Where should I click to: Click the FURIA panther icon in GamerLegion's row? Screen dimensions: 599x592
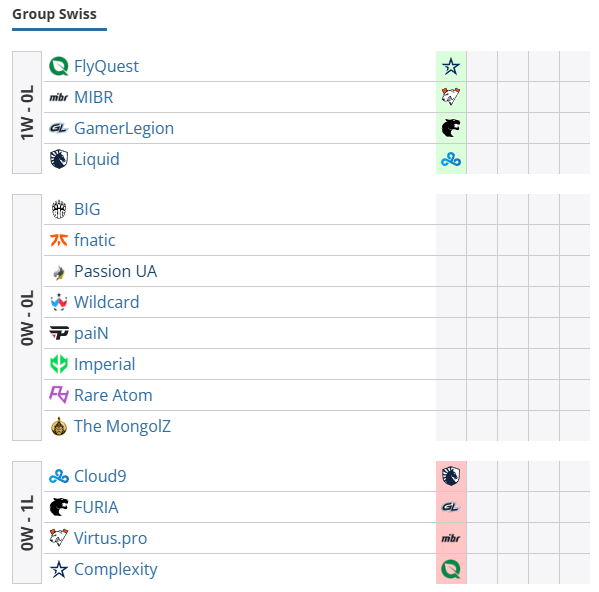[451, 128]
